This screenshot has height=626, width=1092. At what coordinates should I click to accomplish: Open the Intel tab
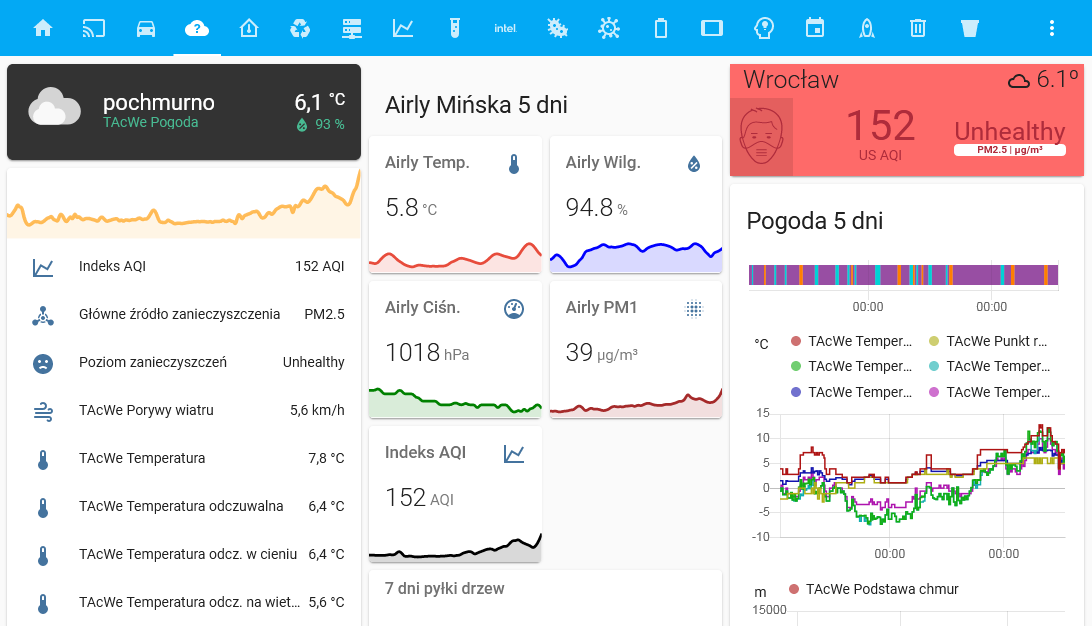[505, 28]
